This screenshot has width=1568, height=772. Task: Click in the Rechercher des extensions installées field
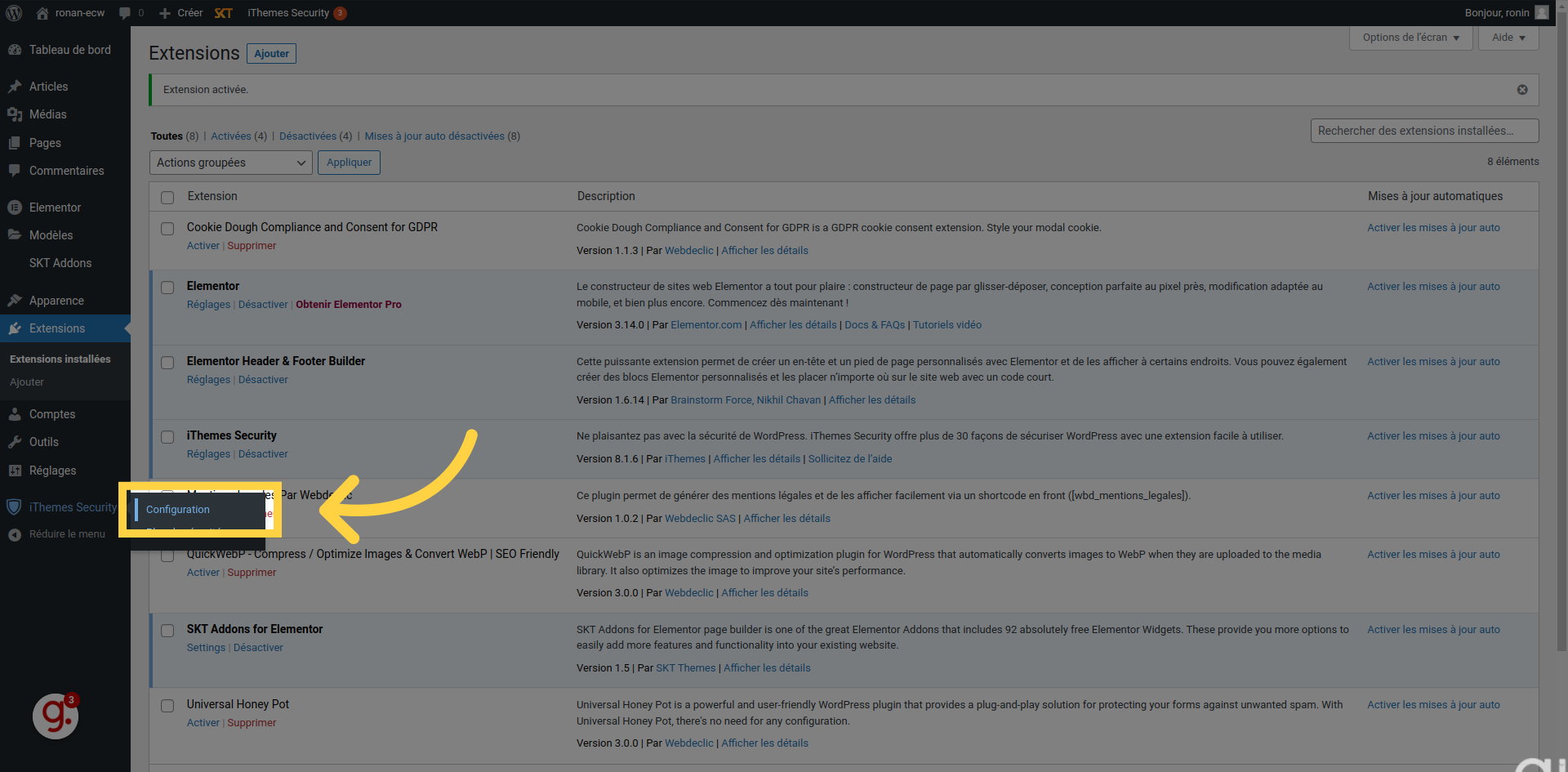point(1424,131)
